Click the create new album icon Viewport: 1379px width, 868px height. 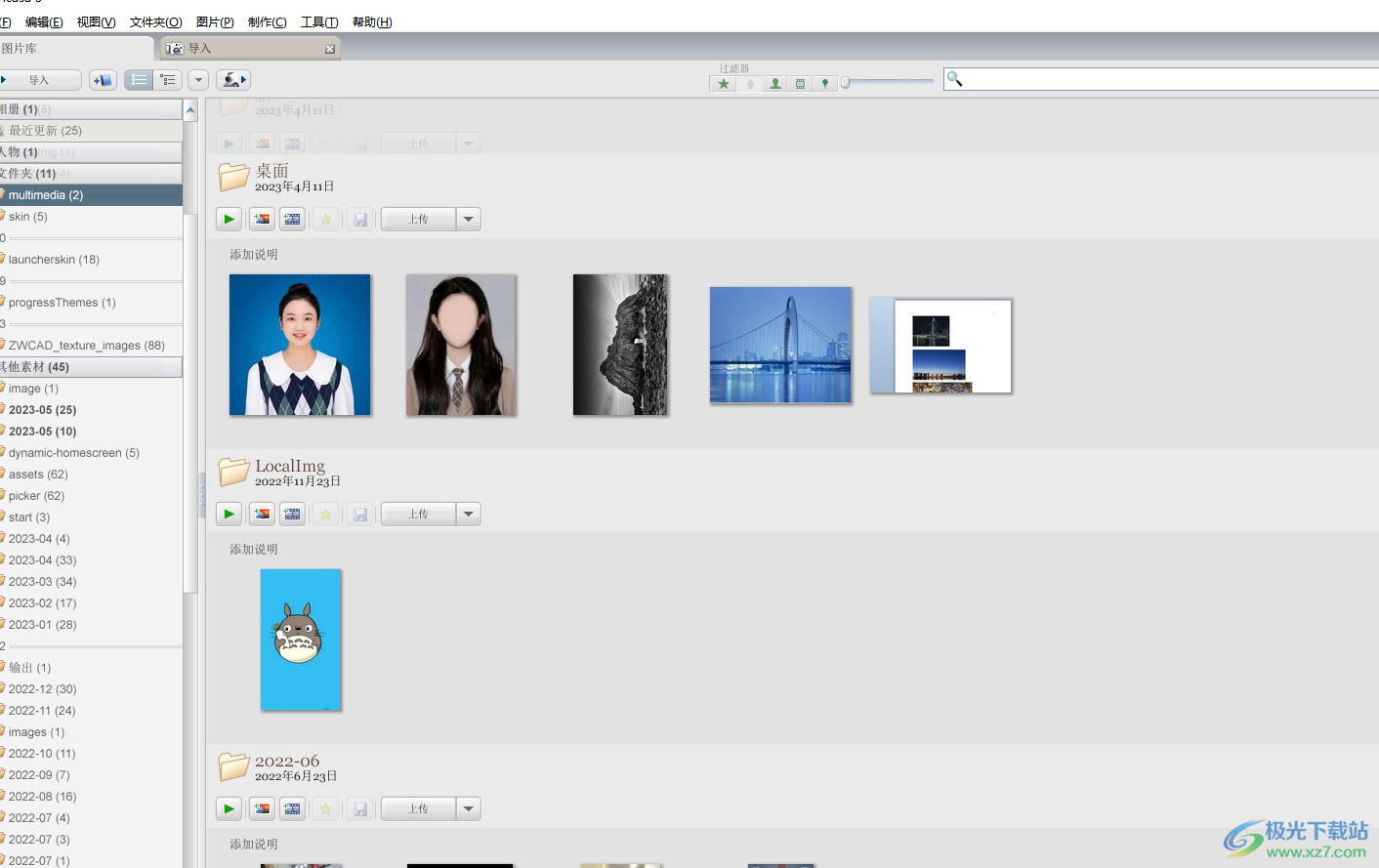point(103,80)
